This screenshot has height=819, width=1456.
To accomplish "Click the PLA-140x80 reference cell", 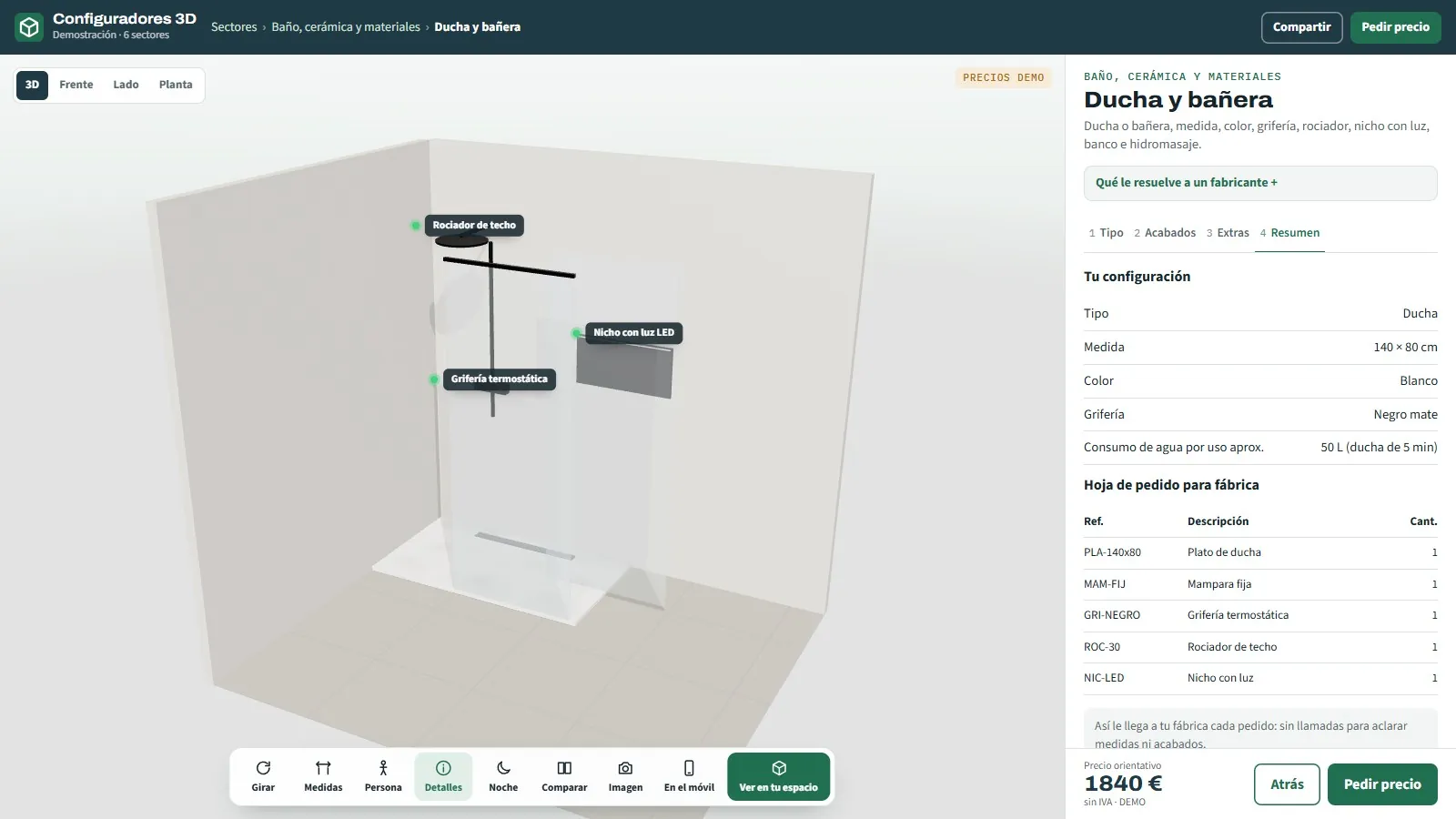I will [x=1112, y=552].
